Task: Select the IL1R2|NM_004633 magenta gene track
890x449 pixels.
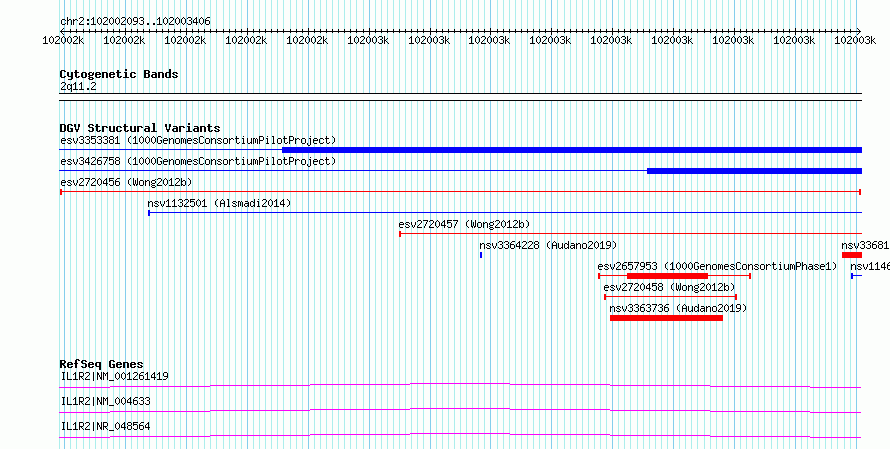Action: (460, 411)
